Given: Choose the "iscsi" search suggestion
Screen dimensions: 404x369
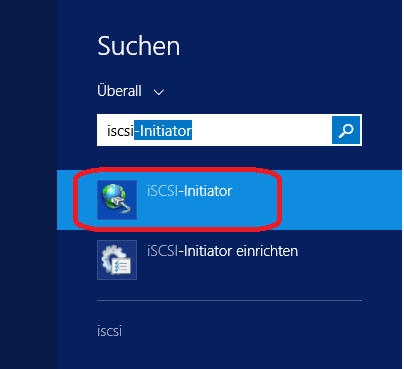Looking at the screenshot, I should pos(109,331).
